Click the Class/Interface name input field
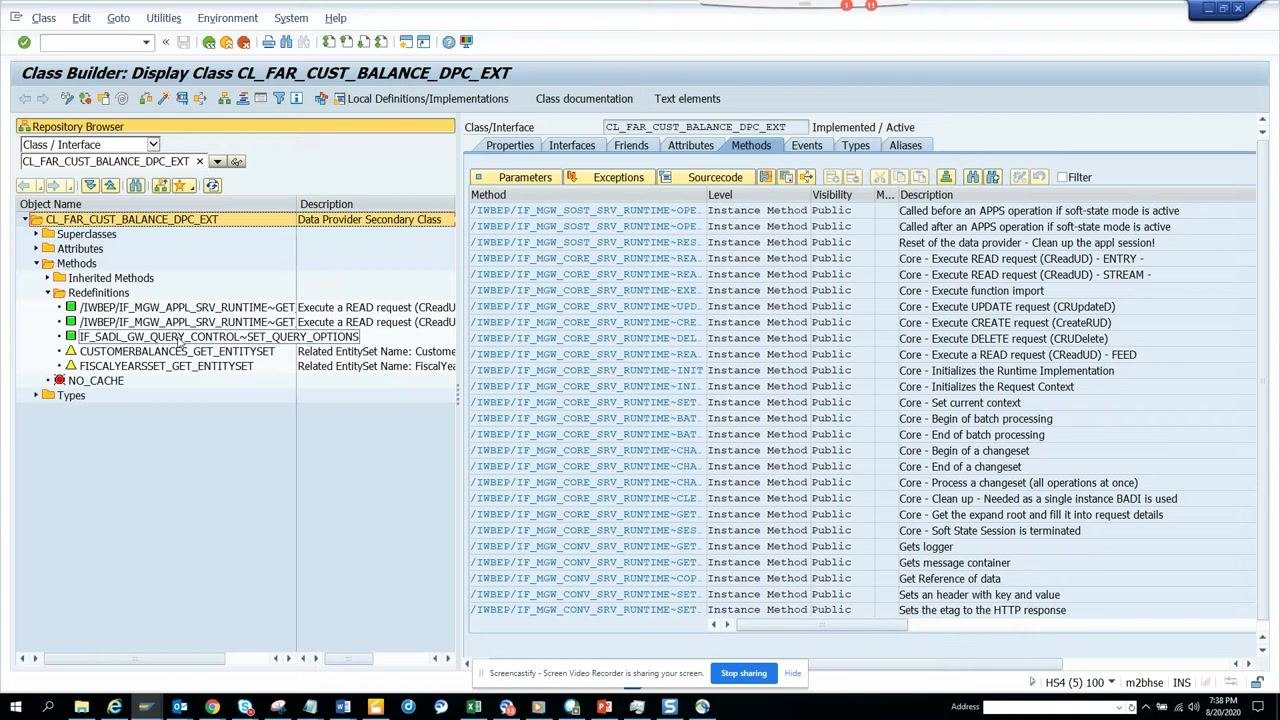The height and width of the screenshot is (720, 1280). (705, 127)
